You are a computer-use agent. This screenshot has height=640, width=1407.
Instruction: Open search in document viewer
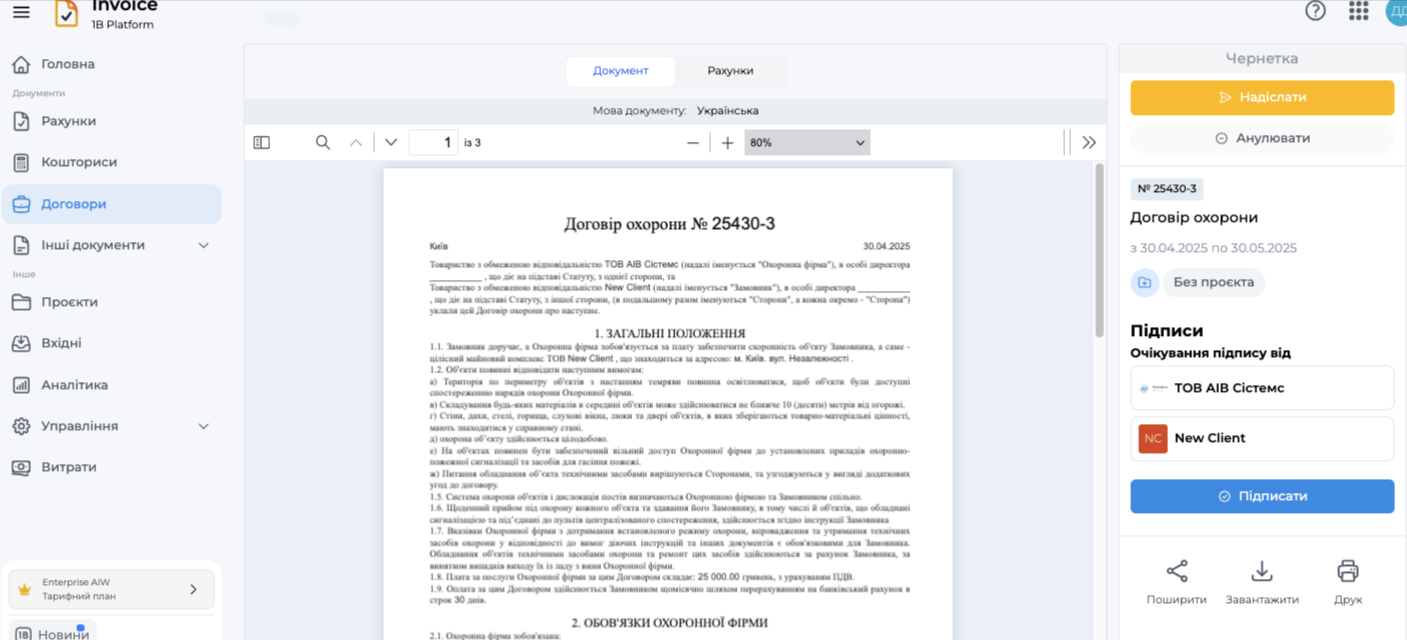pyautogui.click(x=322, y=143)
